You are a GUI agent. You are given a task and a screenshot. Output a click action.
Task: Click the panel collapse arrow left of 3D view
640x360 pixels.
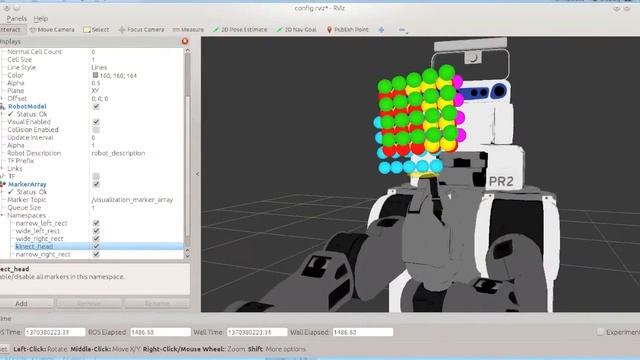pos(197,174)
